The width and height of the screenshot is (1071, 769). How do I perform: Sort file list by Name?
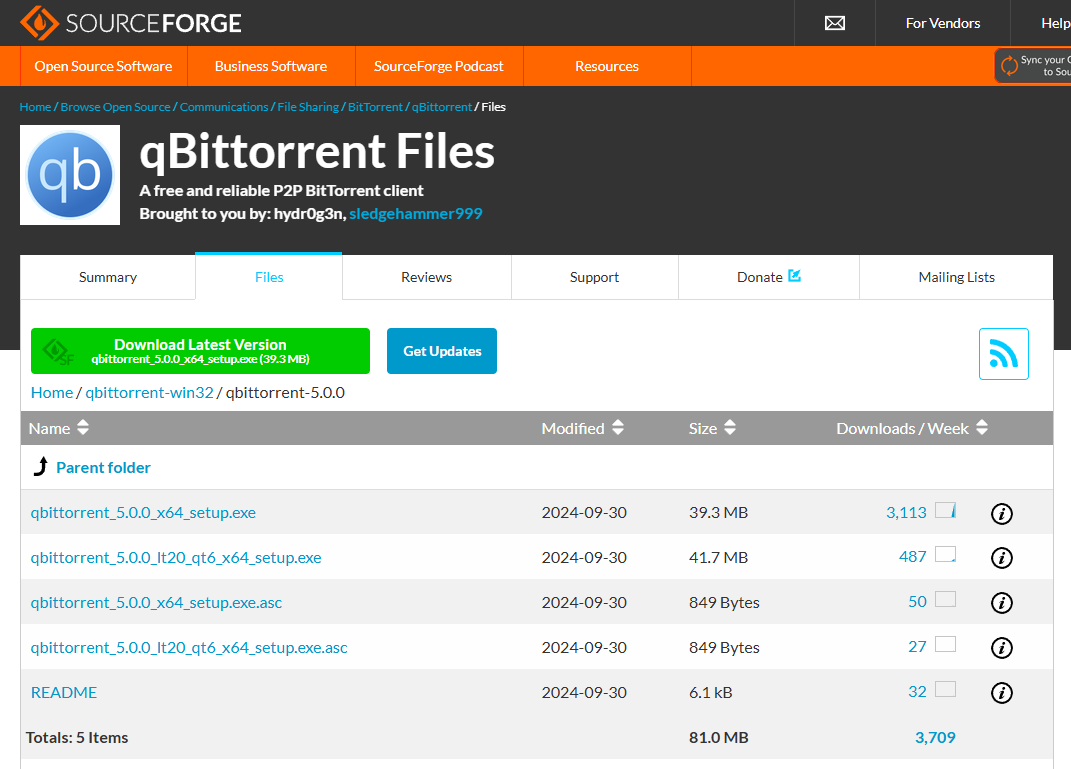pos(59,428)
